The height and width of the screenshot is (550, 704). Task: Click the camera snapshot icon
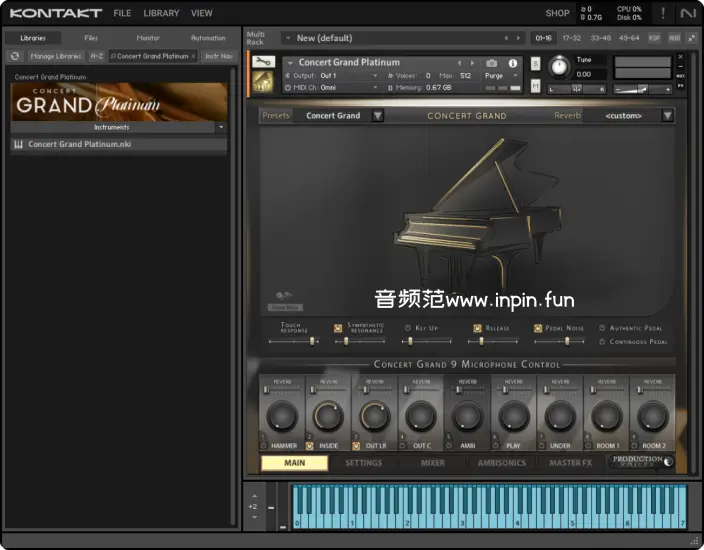click(492, 62)
